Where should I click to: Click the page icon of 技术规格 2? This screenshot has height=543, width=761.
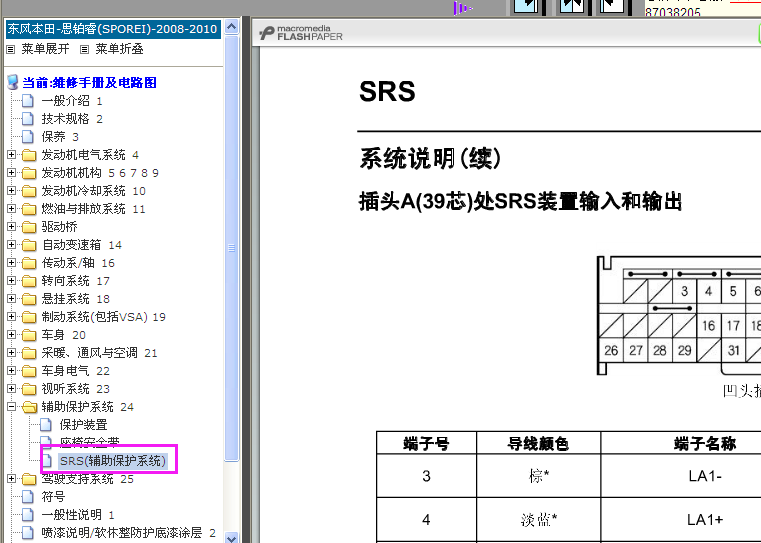(28, 119)
